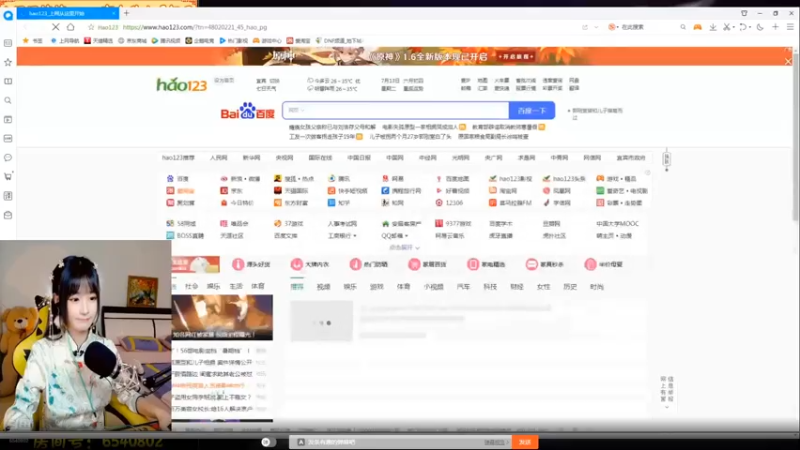Open the 中国大学MOOC link
800x450 pixels.
(x=617, y=223)
